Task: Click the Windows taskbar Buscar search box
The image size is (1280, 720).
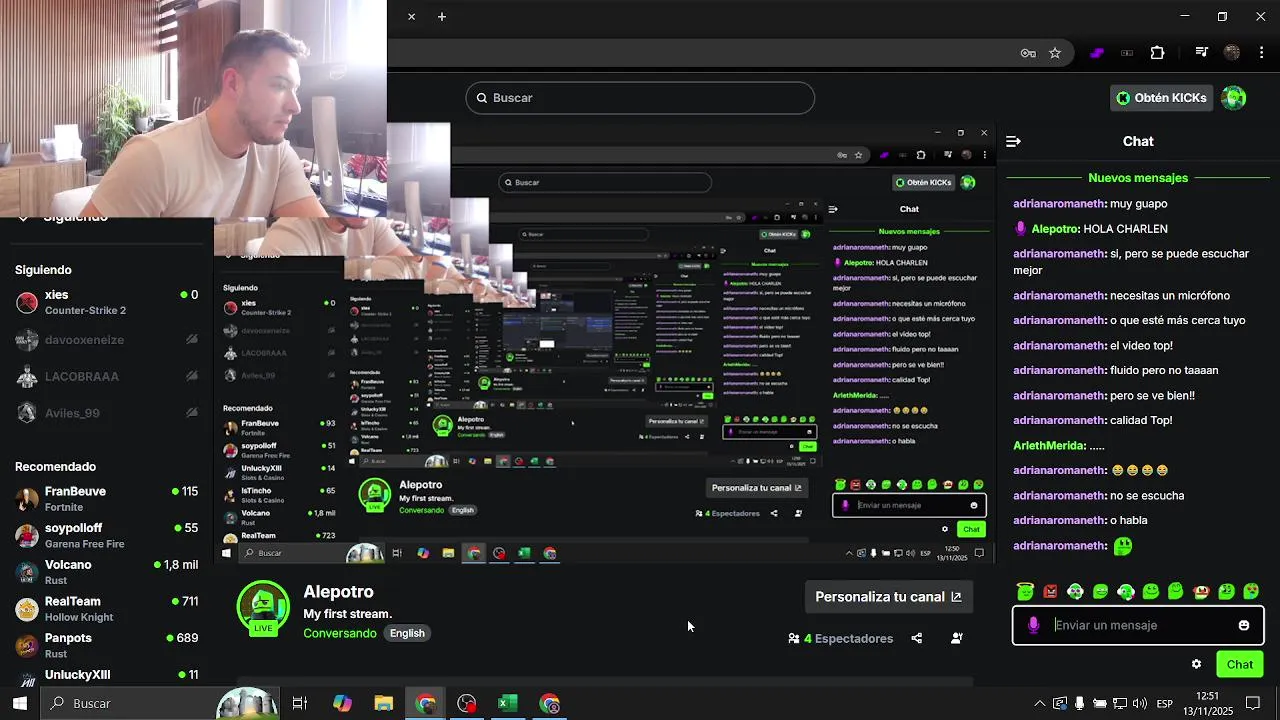Action: tap(160, 703)
